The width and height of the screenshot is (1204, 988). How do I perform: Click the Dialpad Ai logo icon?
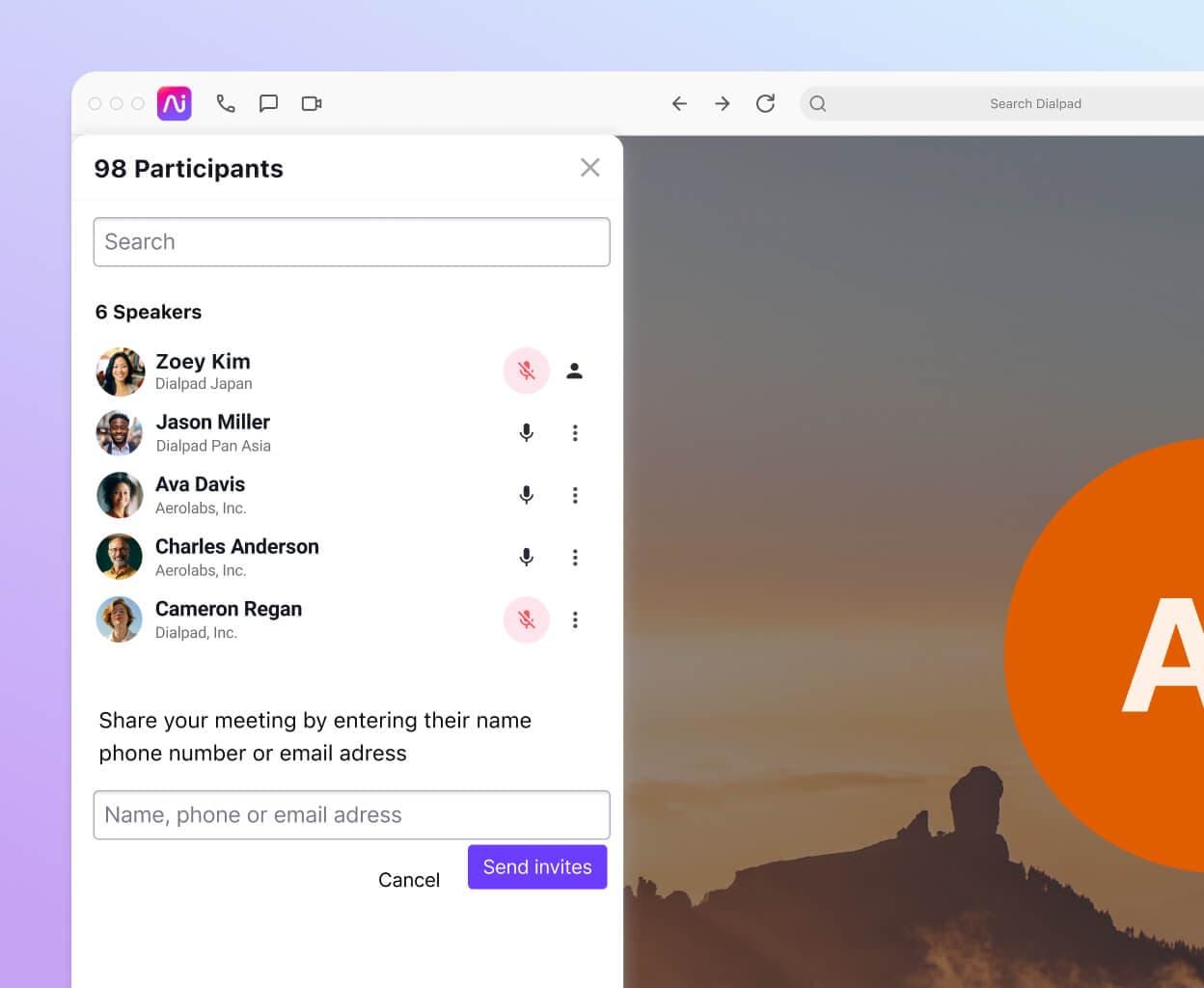(174, 103)
